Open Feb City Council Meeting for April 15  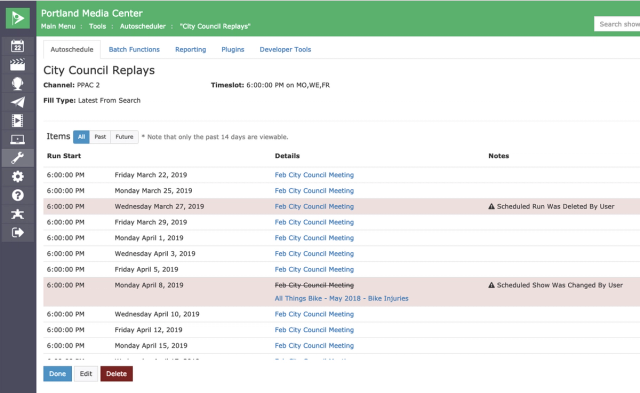coord(314,346)
